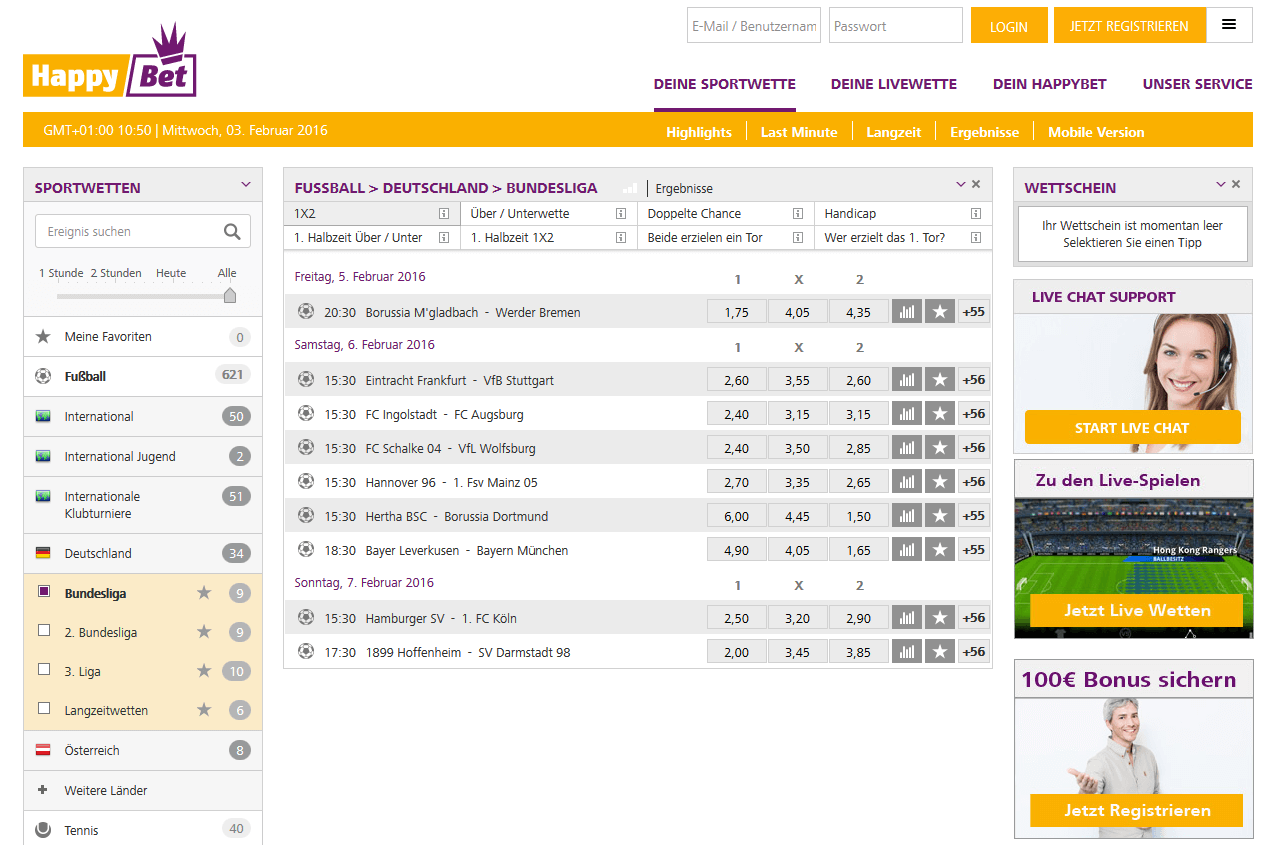Check the 3. Liga checkbox

pyautogui.click(x=43, y=670)
